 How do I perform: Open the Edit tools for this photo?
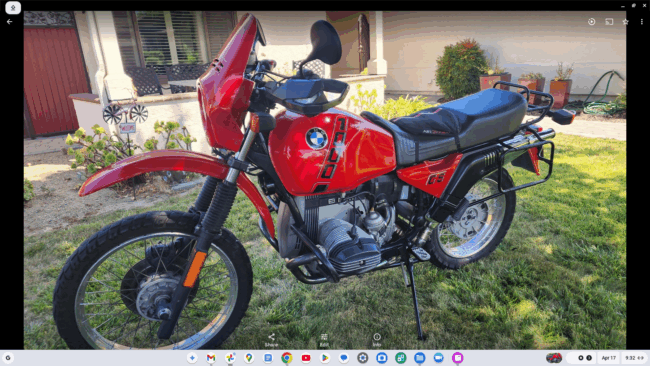324,339
